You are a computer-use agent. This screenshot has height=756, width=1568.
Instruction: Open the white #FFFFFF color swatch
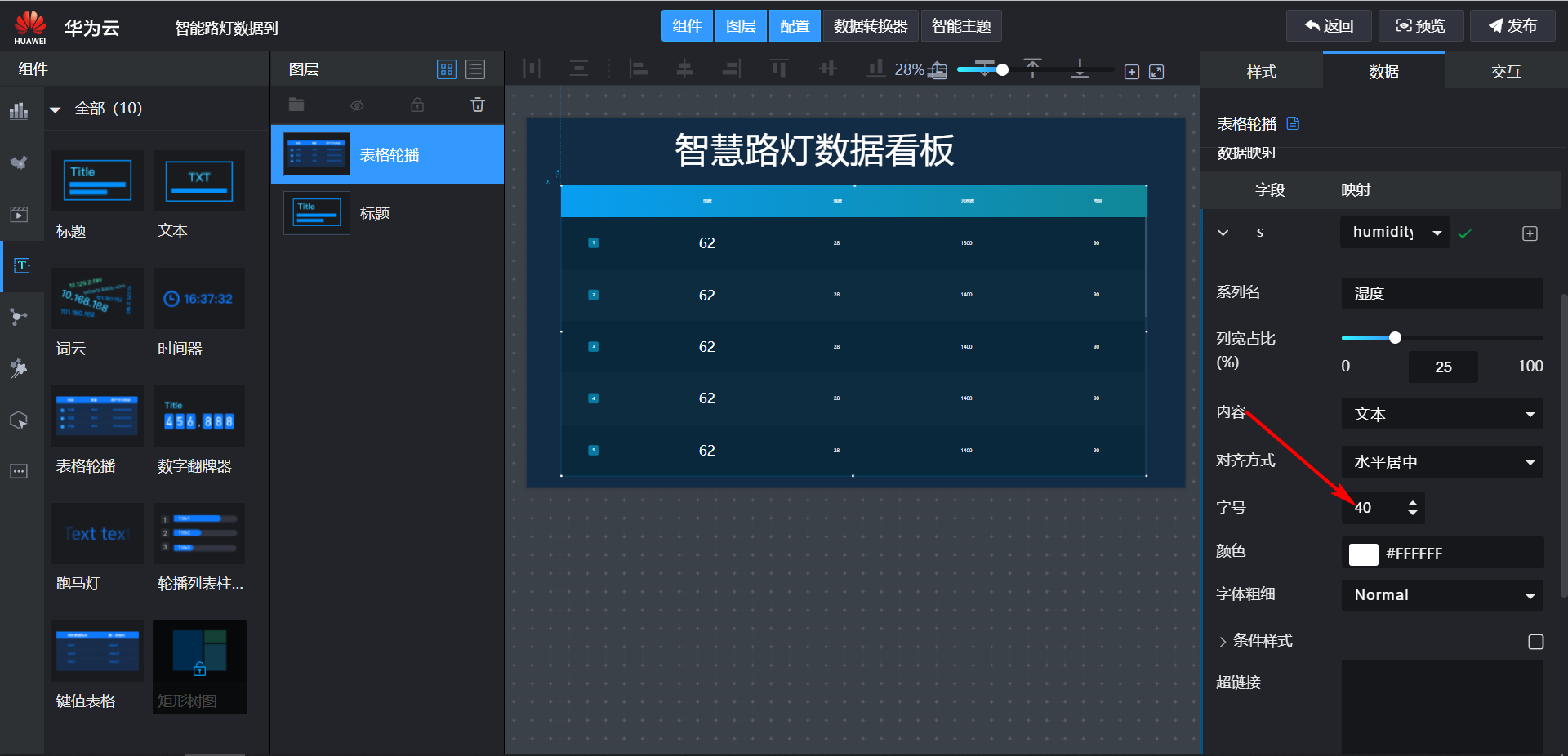coord(1363,554)
